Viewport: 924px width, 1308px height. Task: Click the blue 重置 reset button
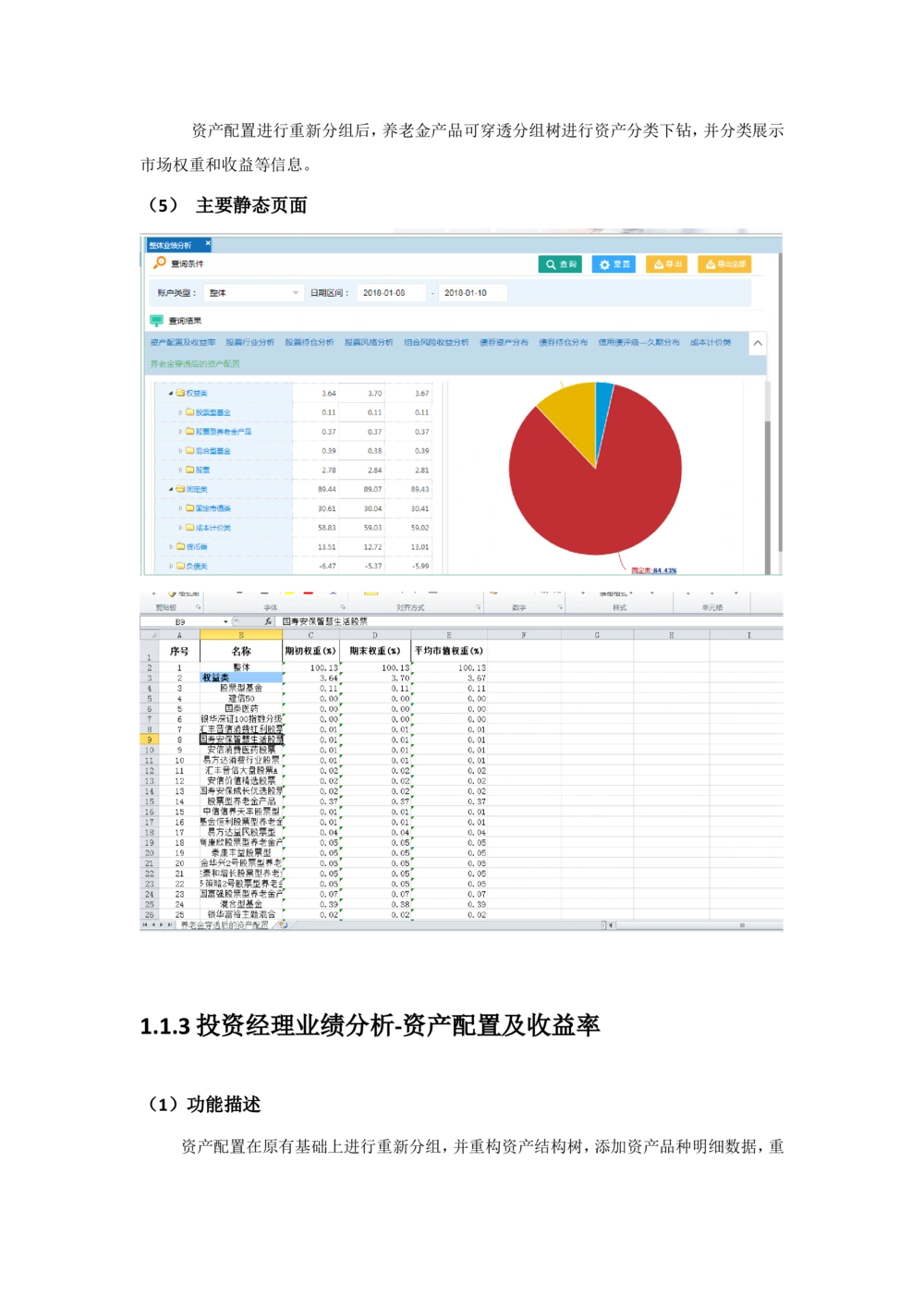[614, 264]
